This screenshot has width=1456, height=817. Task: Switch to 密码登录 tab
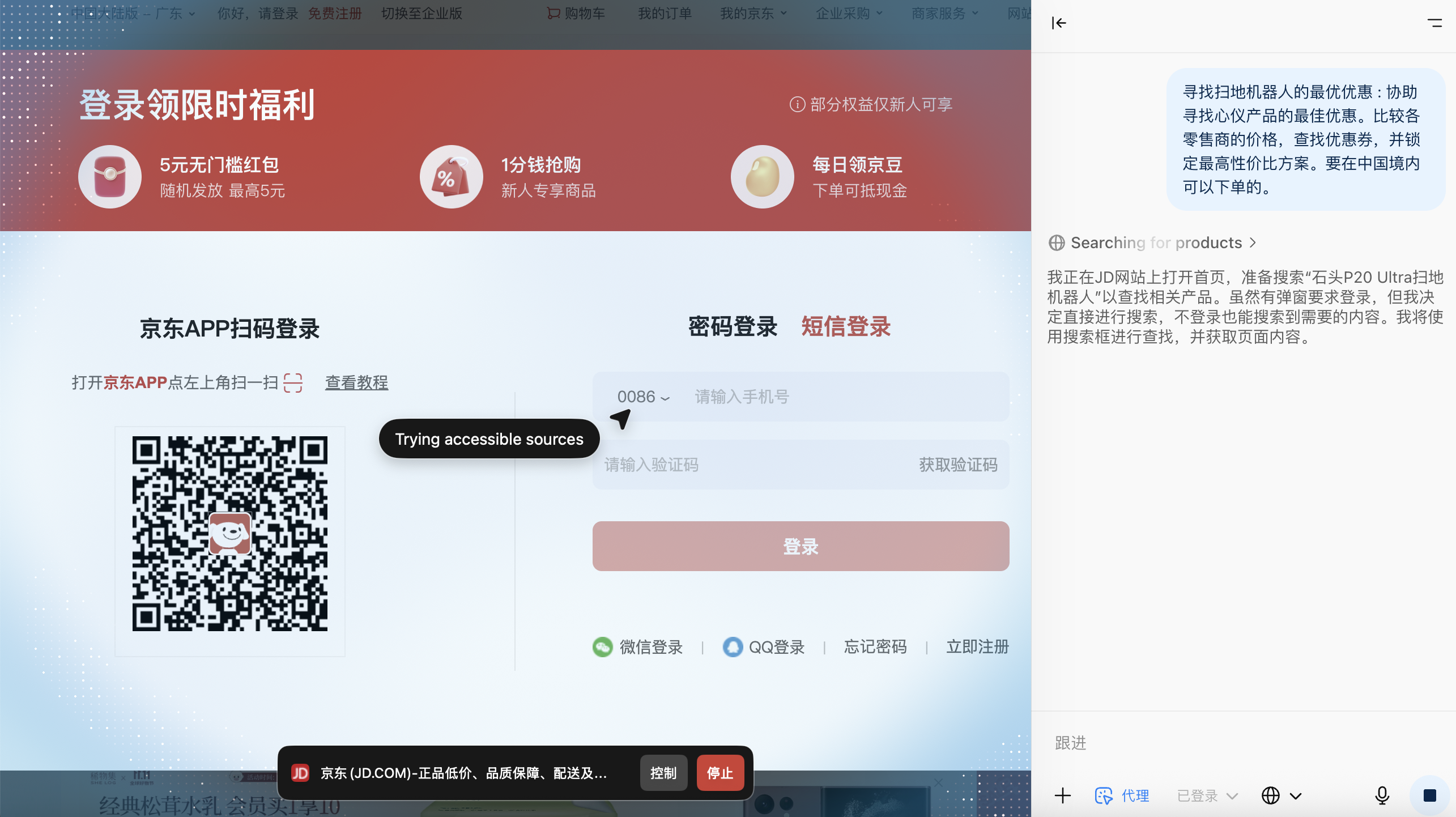coord(733,327)
